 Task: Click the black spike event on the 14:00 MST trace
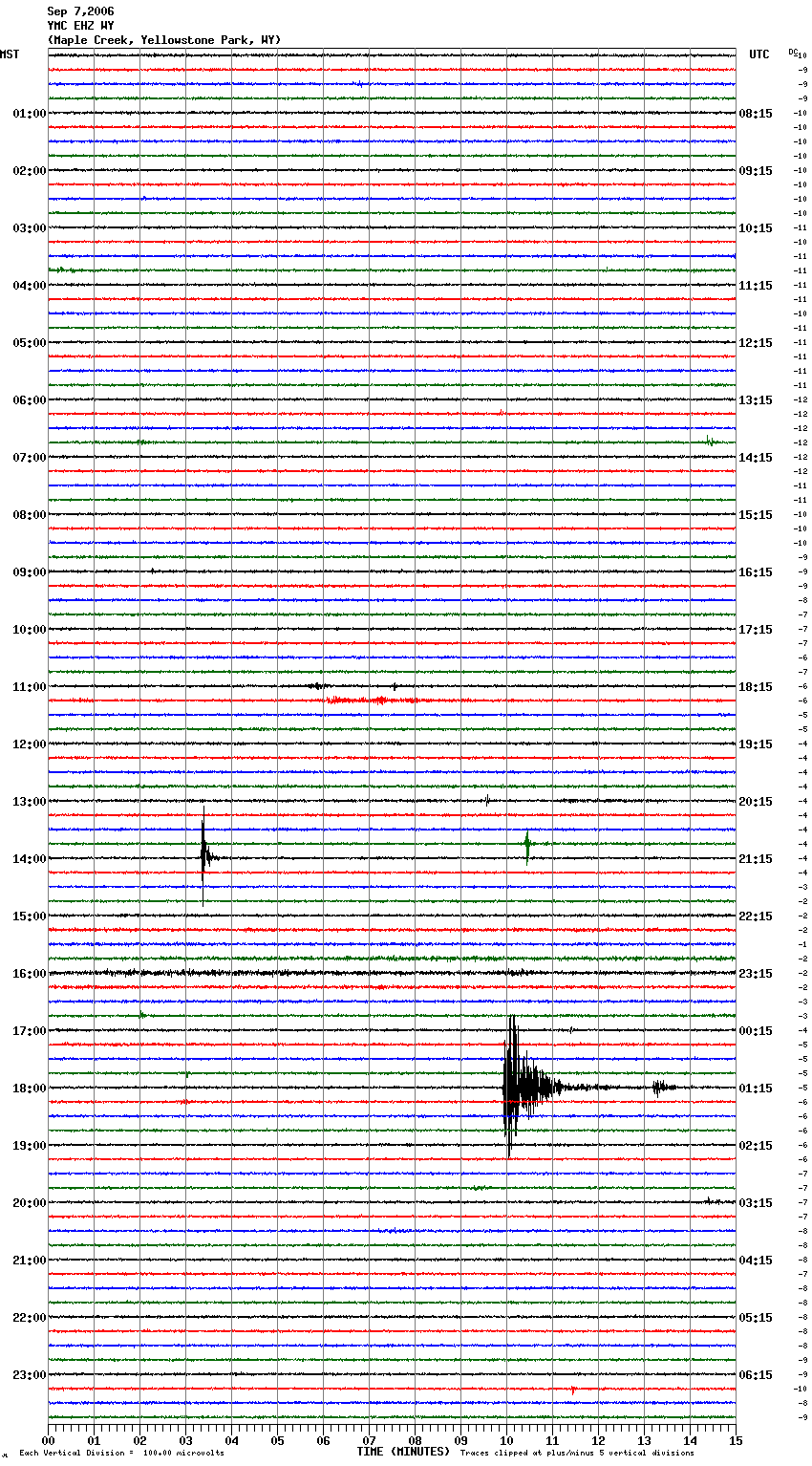pyautogui.click(x=204, y=855)
